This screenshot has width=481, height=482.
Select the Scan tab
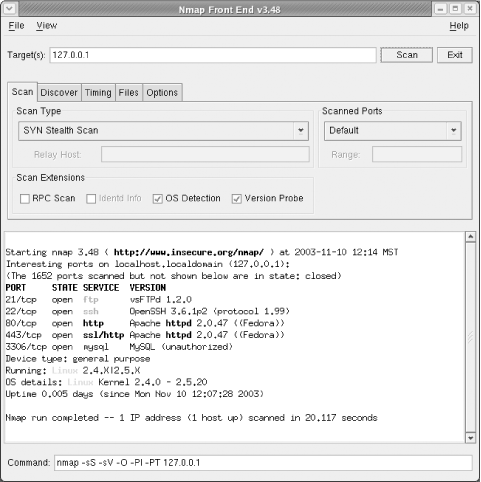[22, 92]
